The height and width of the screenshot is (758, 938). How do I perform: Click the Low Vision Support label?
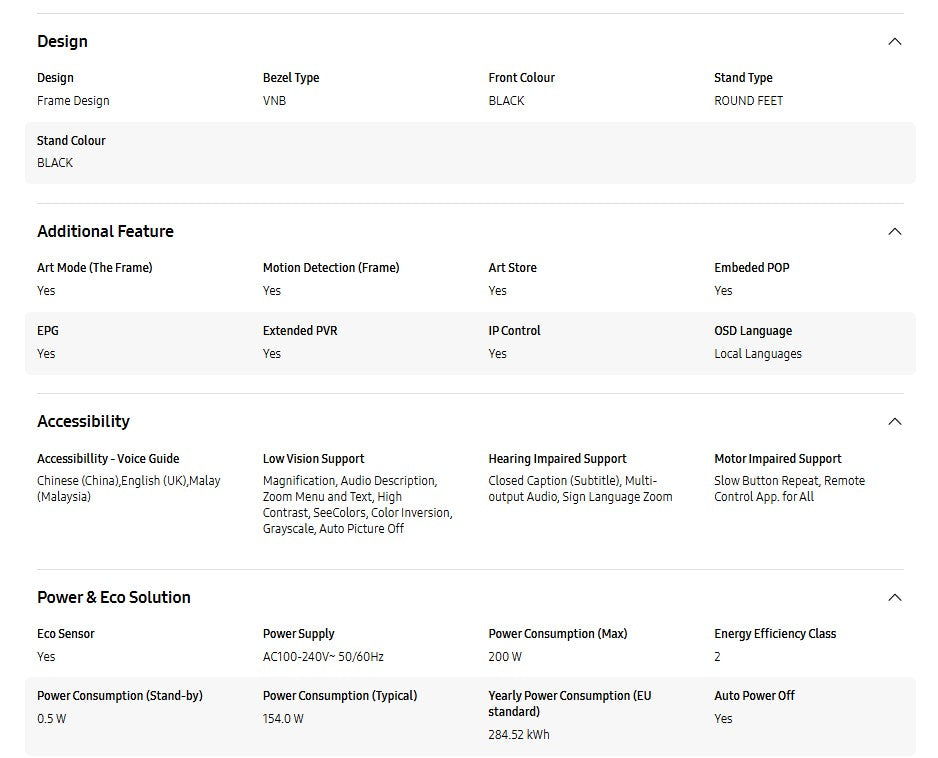pos(313,459)
